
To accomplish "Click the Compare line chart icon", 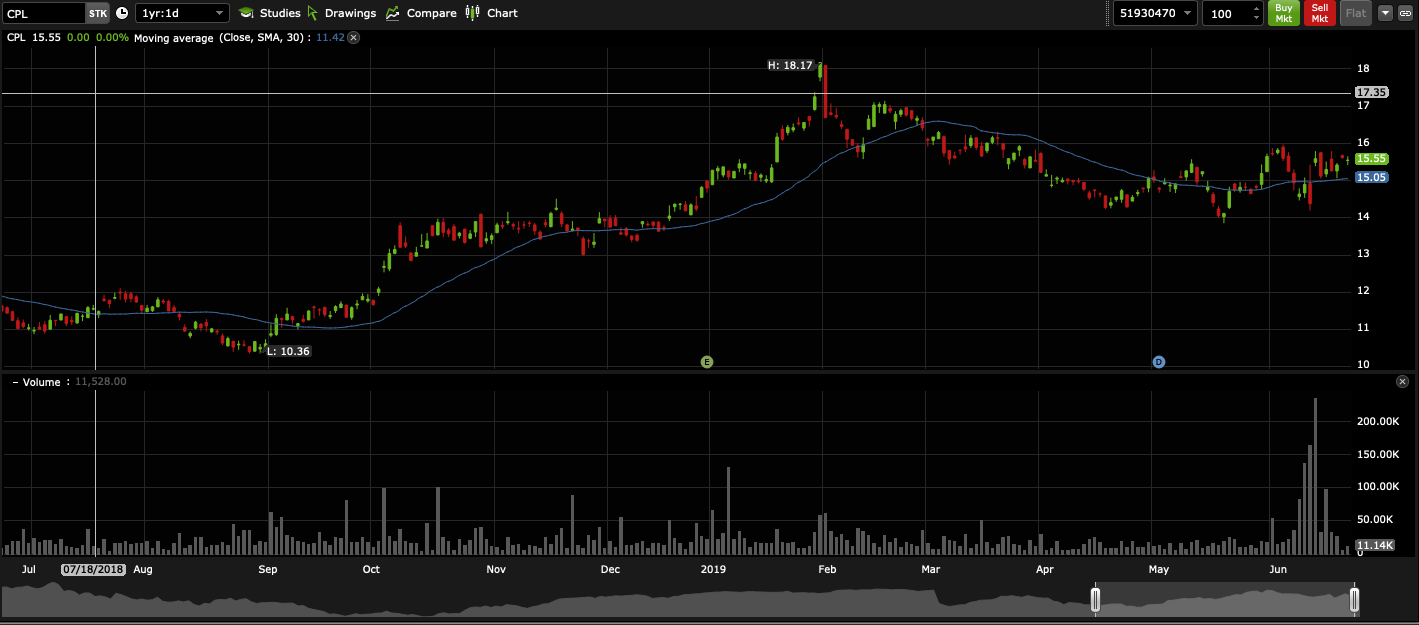I will [x=393, y=13].
